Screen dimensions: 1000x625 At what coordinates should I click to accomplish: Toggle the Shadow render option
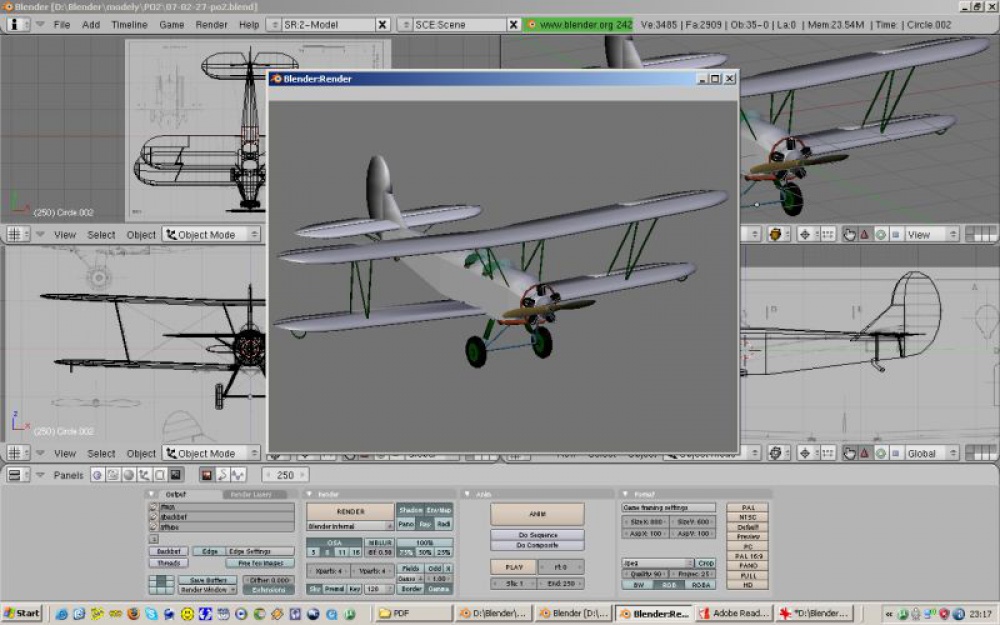[411, 510]
